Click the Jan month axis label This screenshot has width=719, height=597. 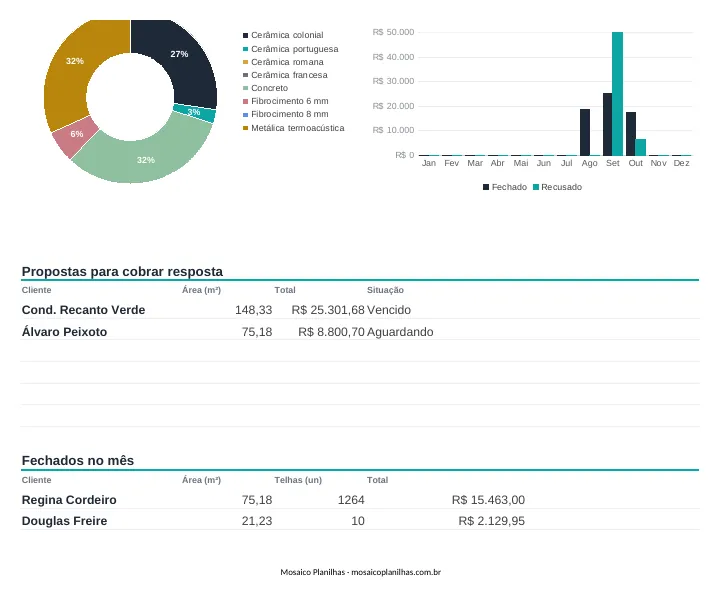coord(429,163)
